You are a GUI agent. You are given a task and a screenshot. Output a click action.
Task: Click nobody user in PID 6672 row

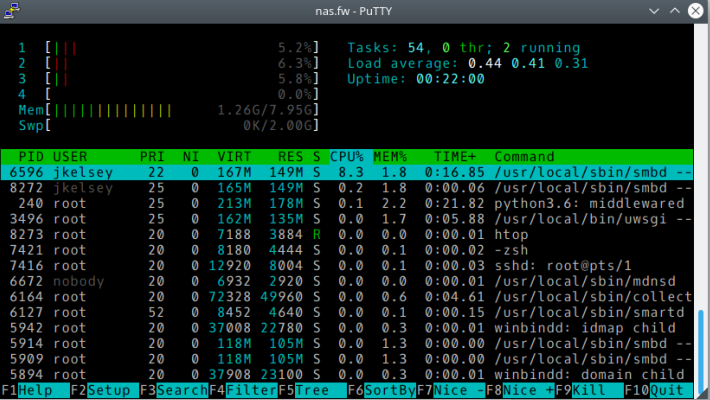click(x=79, y=281)
